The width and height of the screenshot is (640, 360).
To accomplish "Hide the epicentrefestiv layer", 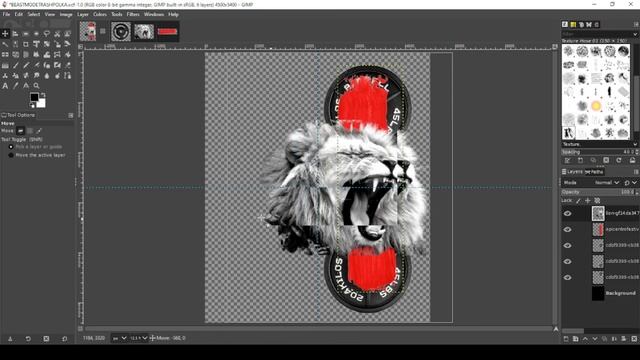I will [567, 229].
